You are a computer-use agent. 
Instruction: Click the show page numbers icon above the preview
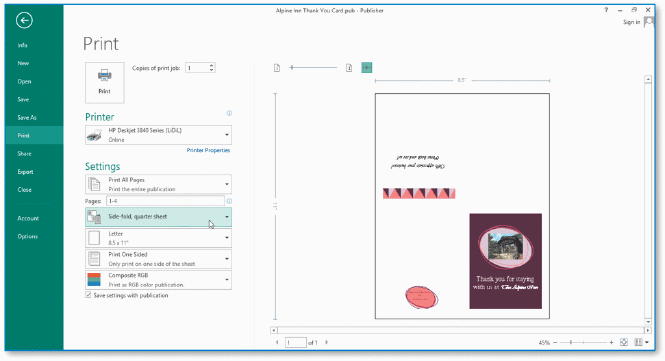tap(349, 68)
